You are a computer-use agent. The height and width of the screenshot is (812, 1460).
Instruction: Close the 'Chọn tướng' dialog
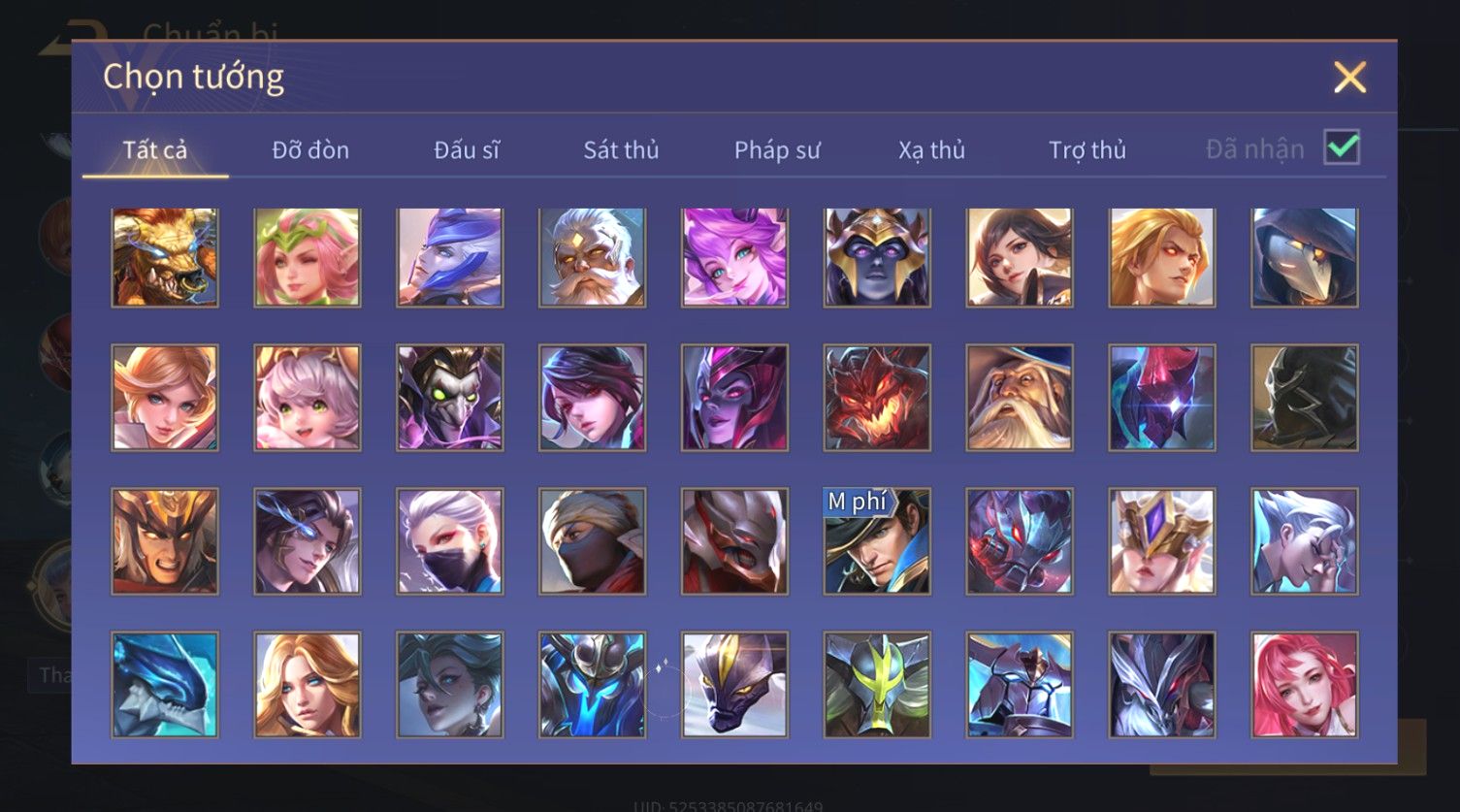(x=1349, y=77)
